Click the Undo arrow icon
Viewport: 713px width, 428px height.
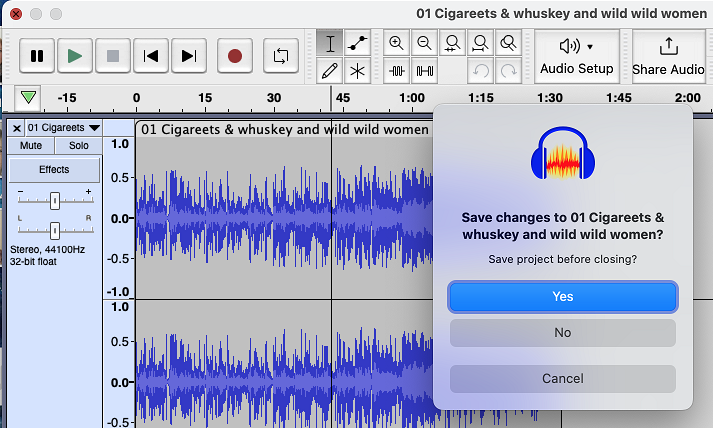(481, 71)
